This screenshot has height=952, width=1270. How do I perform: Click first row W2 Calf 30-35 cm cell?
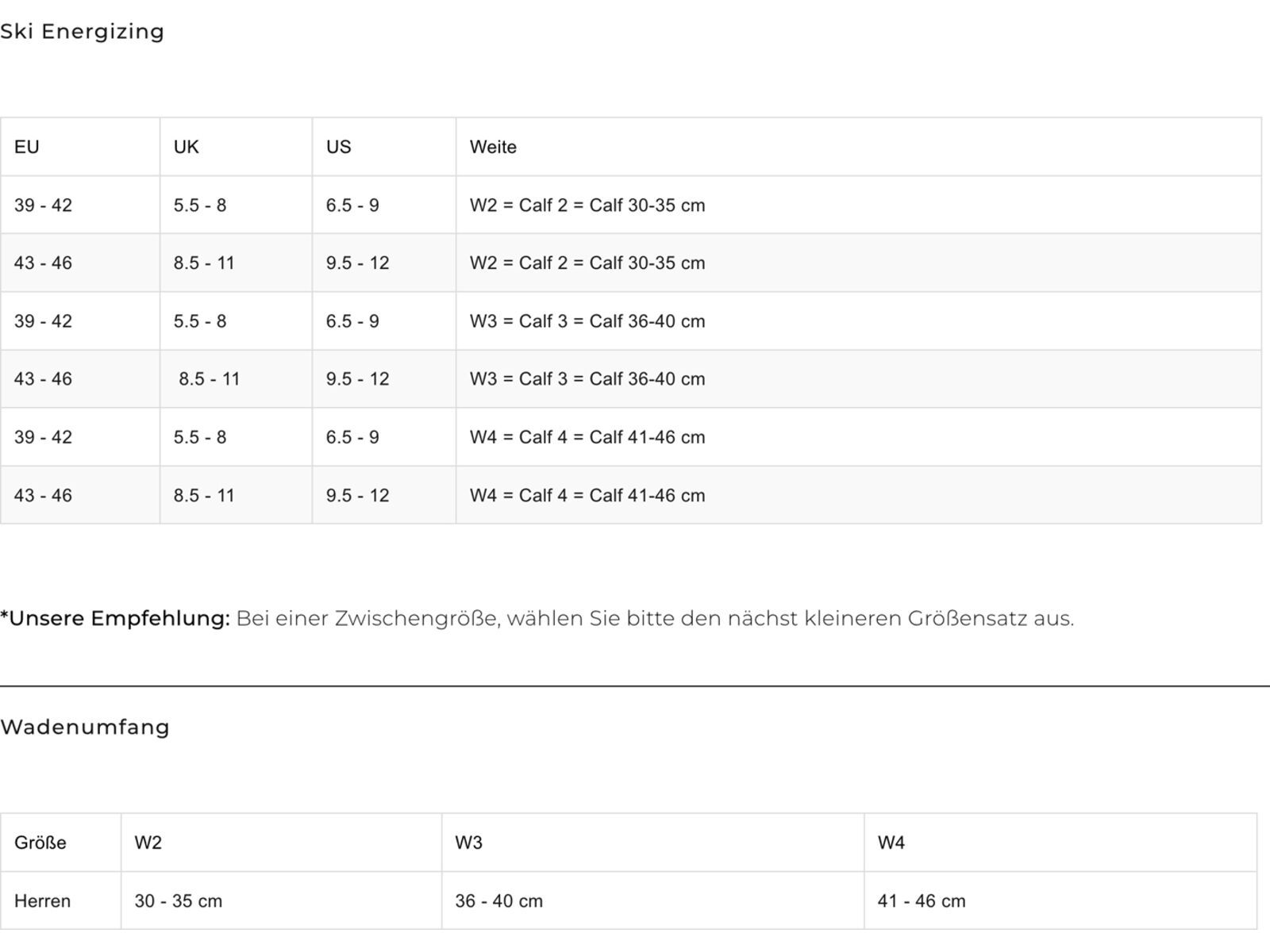coord(859,205)
